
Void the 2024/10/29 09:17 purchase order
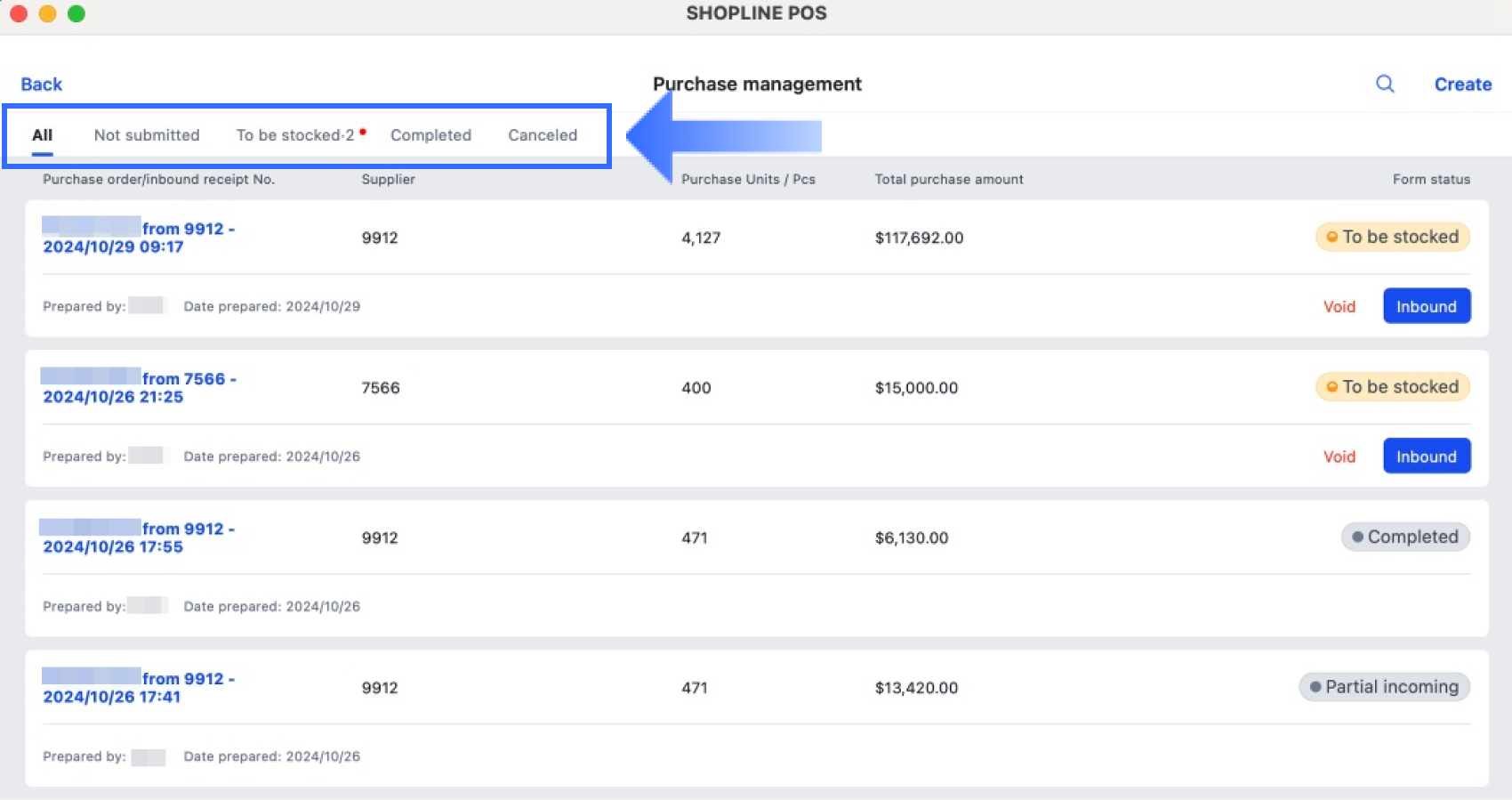(x=1339, y=307)
